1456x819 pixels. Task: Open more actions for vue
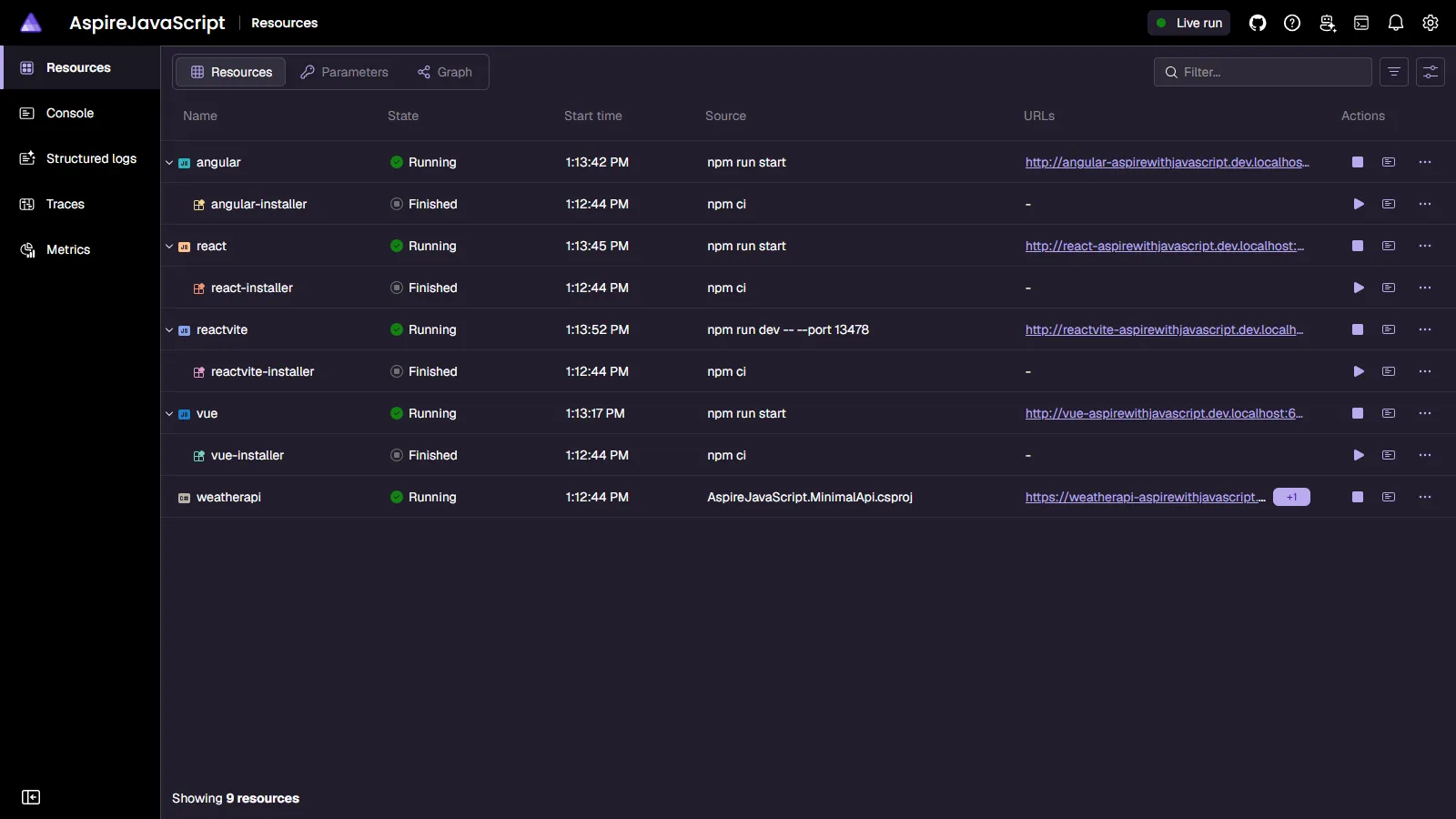click(1425, 413)
